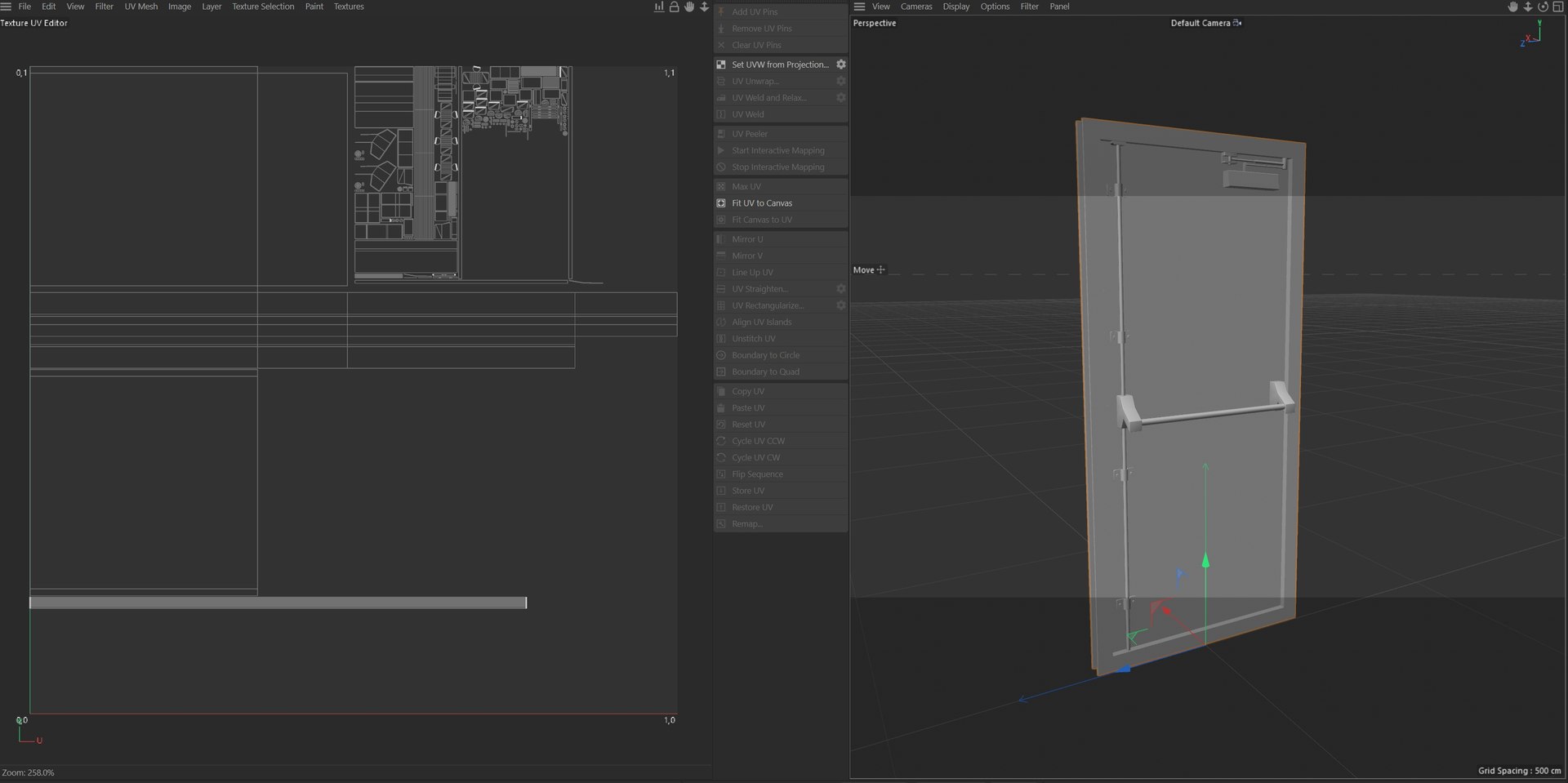
Task: Open the Options menu in the viewport
Action: (995, 7)
